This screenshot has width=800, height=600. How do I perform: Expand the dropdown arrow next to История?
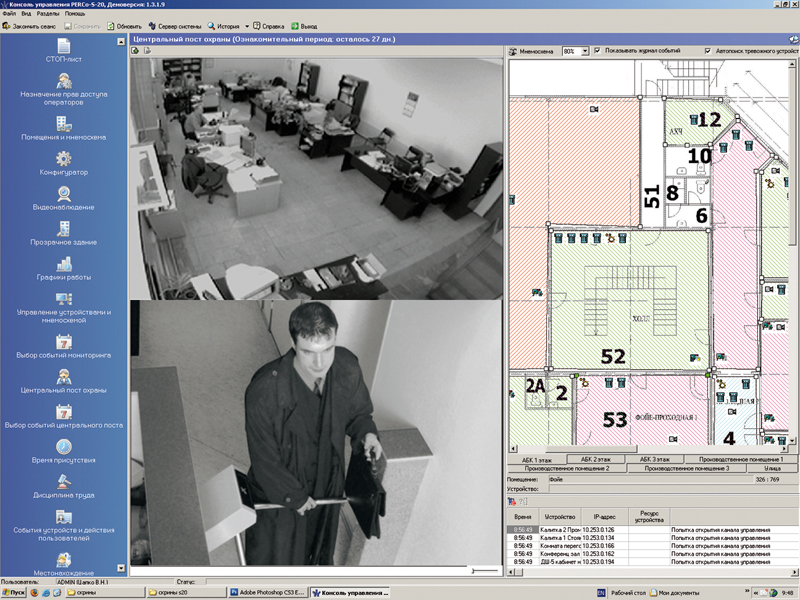click(247, 26)
